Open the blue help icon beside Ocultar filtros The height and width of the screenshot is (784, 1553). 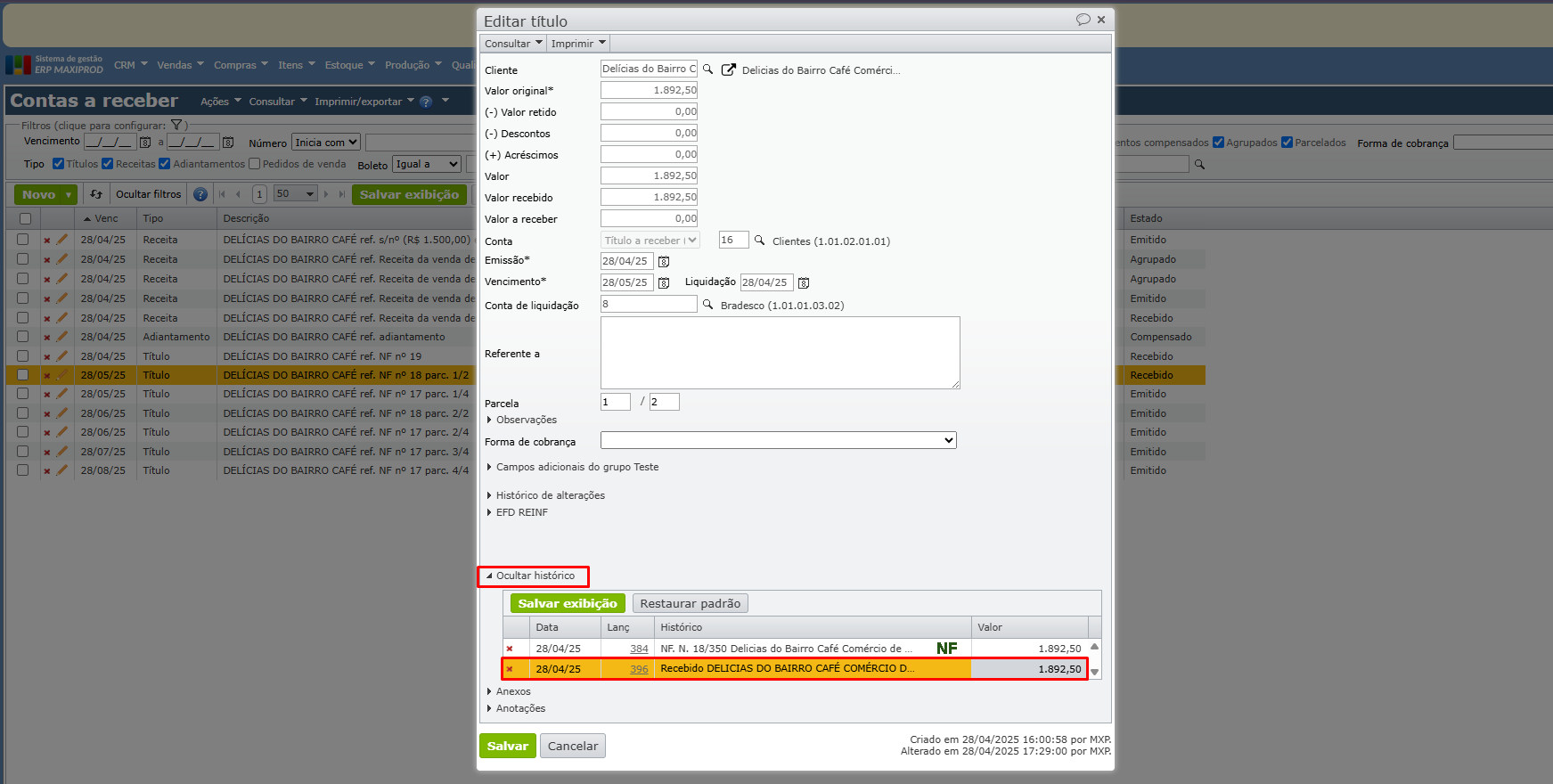tap(200, 194)
